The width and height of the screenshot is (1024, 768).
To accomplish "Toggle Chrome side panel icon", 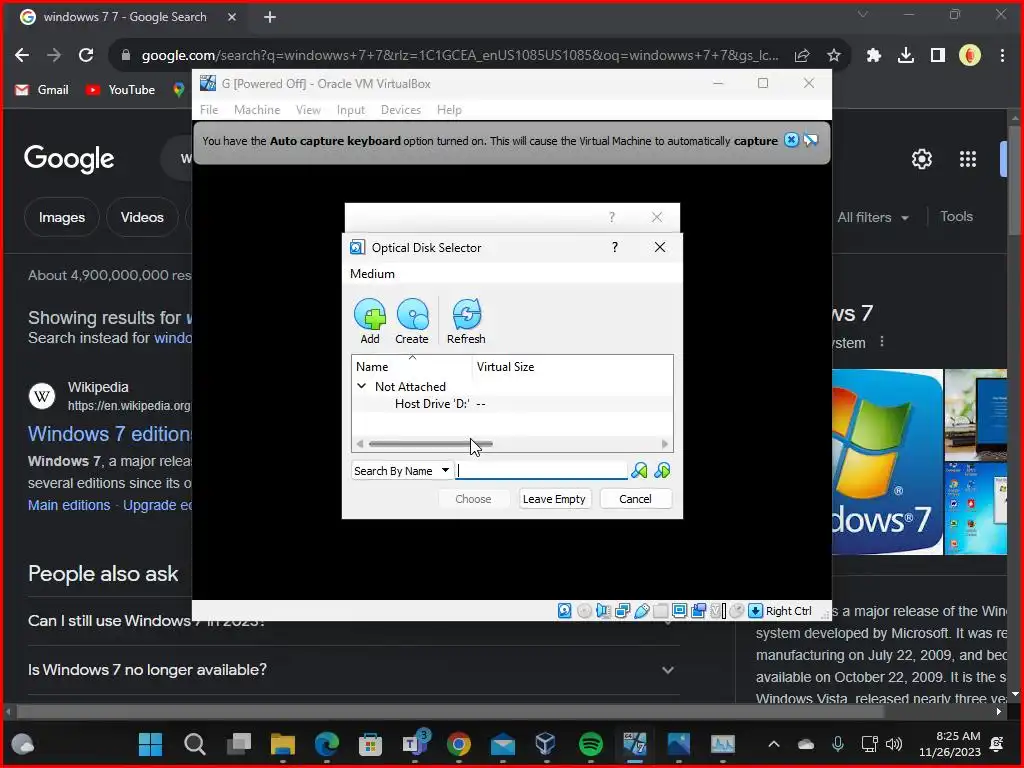I will (x=938, y=56).
